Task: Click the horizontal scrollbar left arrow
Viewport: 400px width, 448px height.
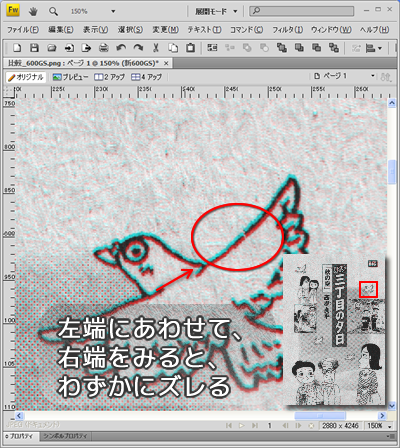Action: (x=19, y=416)
